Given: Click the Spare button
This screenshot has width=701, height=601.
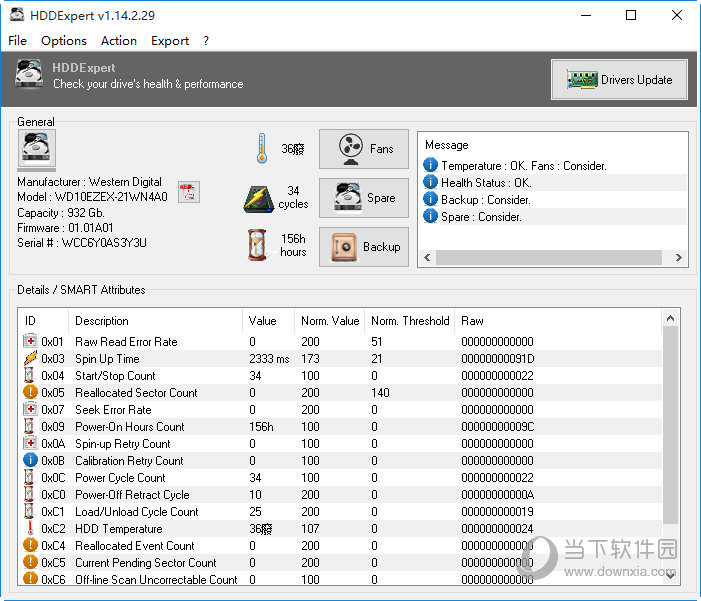Looking at the screenshot, I should coord(364,198).
